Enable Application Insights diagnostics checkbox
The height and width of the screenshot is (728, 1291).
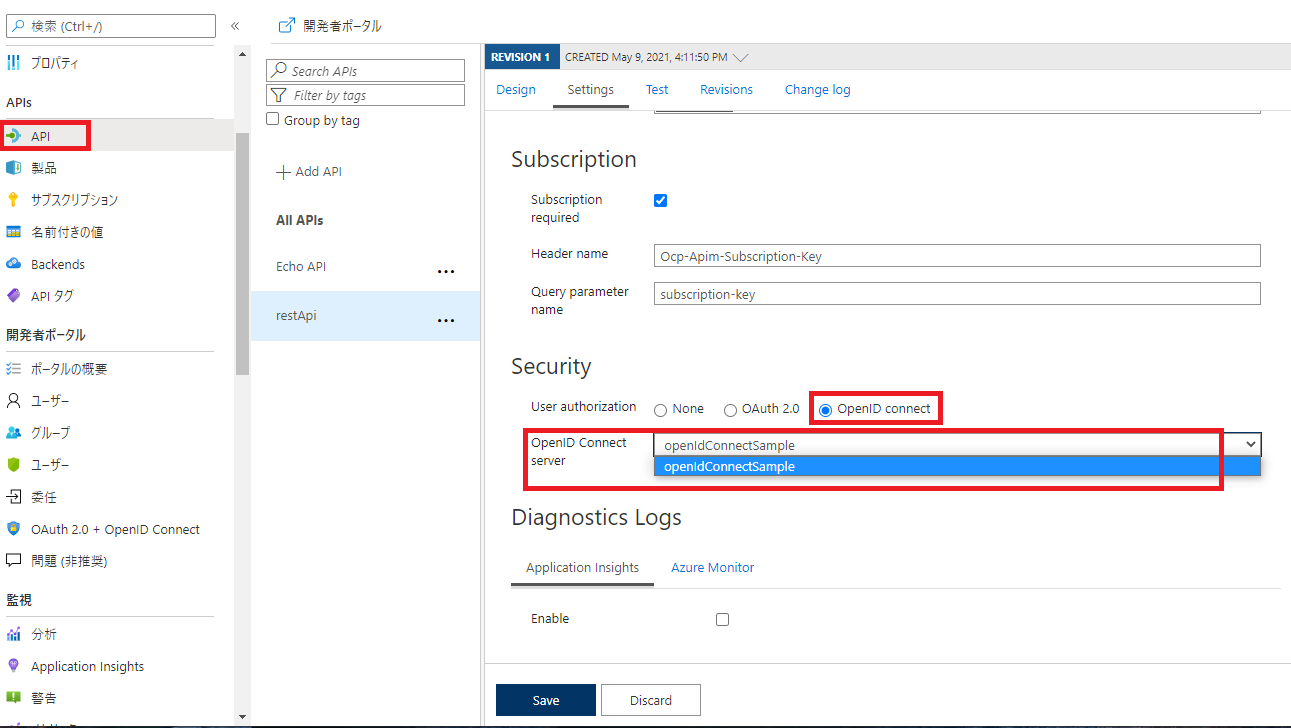tap(722, 619)
